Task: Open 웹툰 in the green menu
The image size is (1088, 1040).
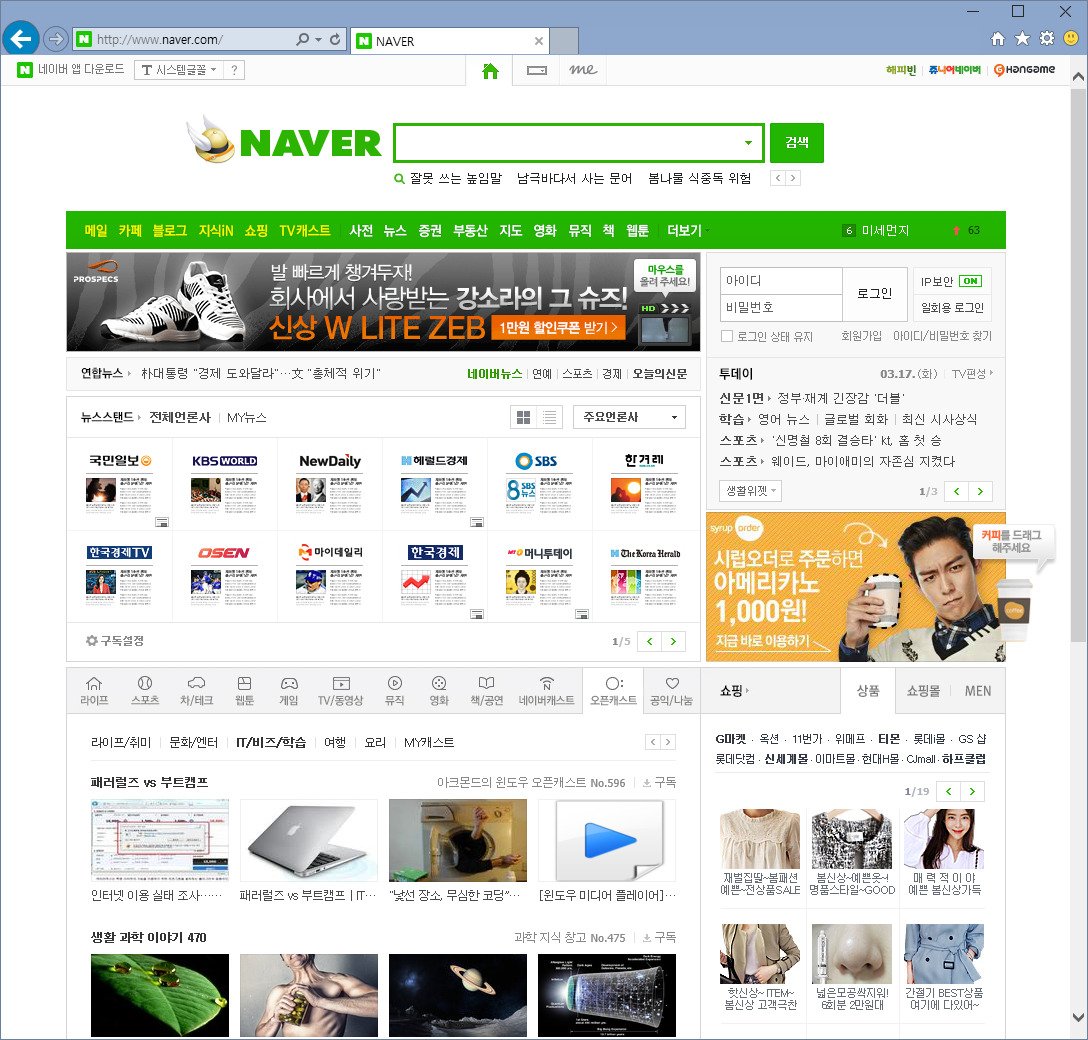Action: 637,230
